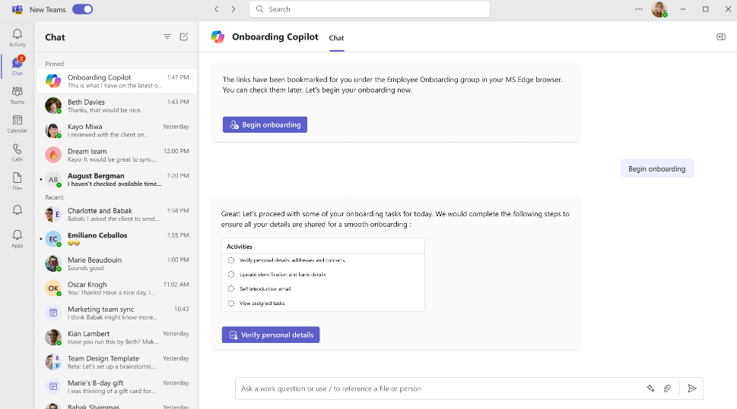Open the sparkle prompts icon
737x409 pixels.
651,388
